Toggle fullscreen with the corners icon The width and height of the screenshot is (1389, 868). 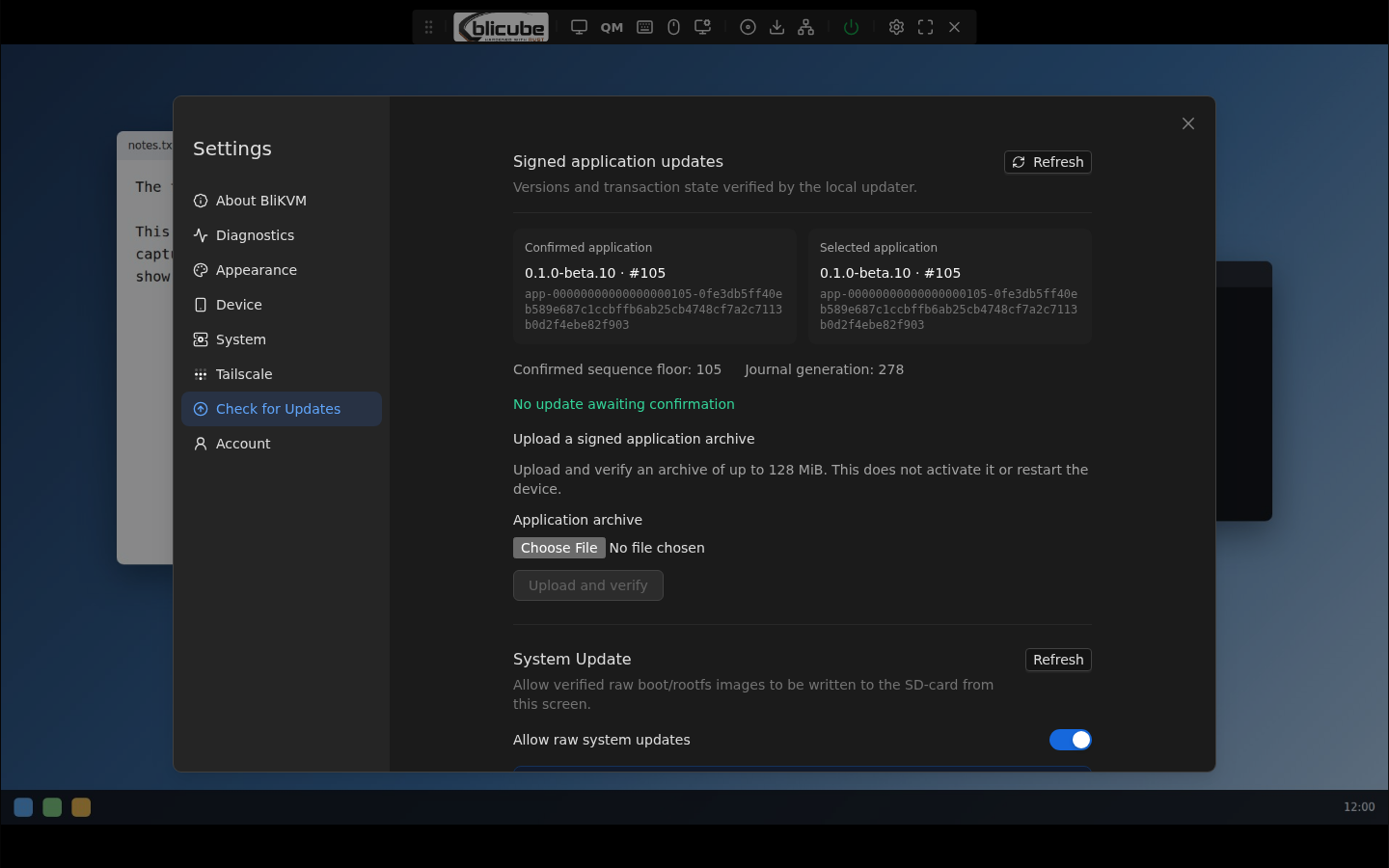click(x=925, y=27)
